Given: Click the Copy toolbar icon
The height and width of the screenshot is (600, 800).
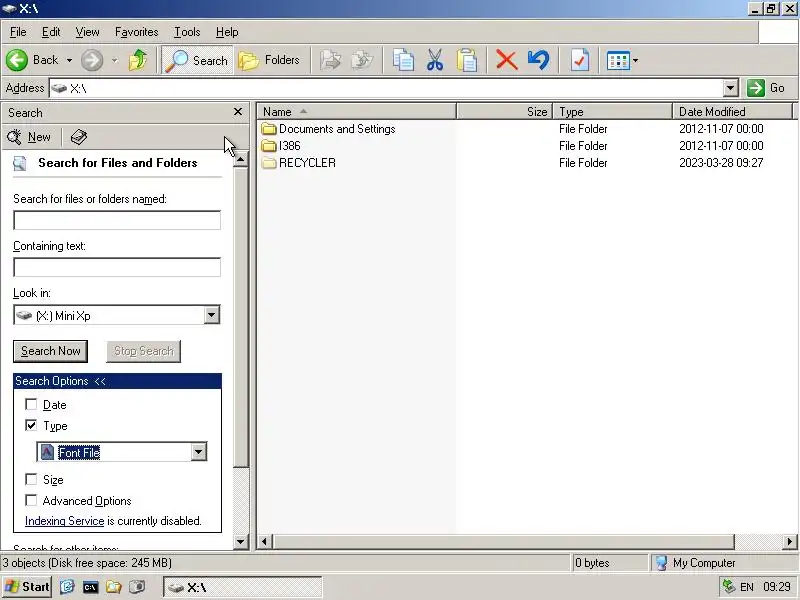Looking at the screenshot, I should 403,60.
